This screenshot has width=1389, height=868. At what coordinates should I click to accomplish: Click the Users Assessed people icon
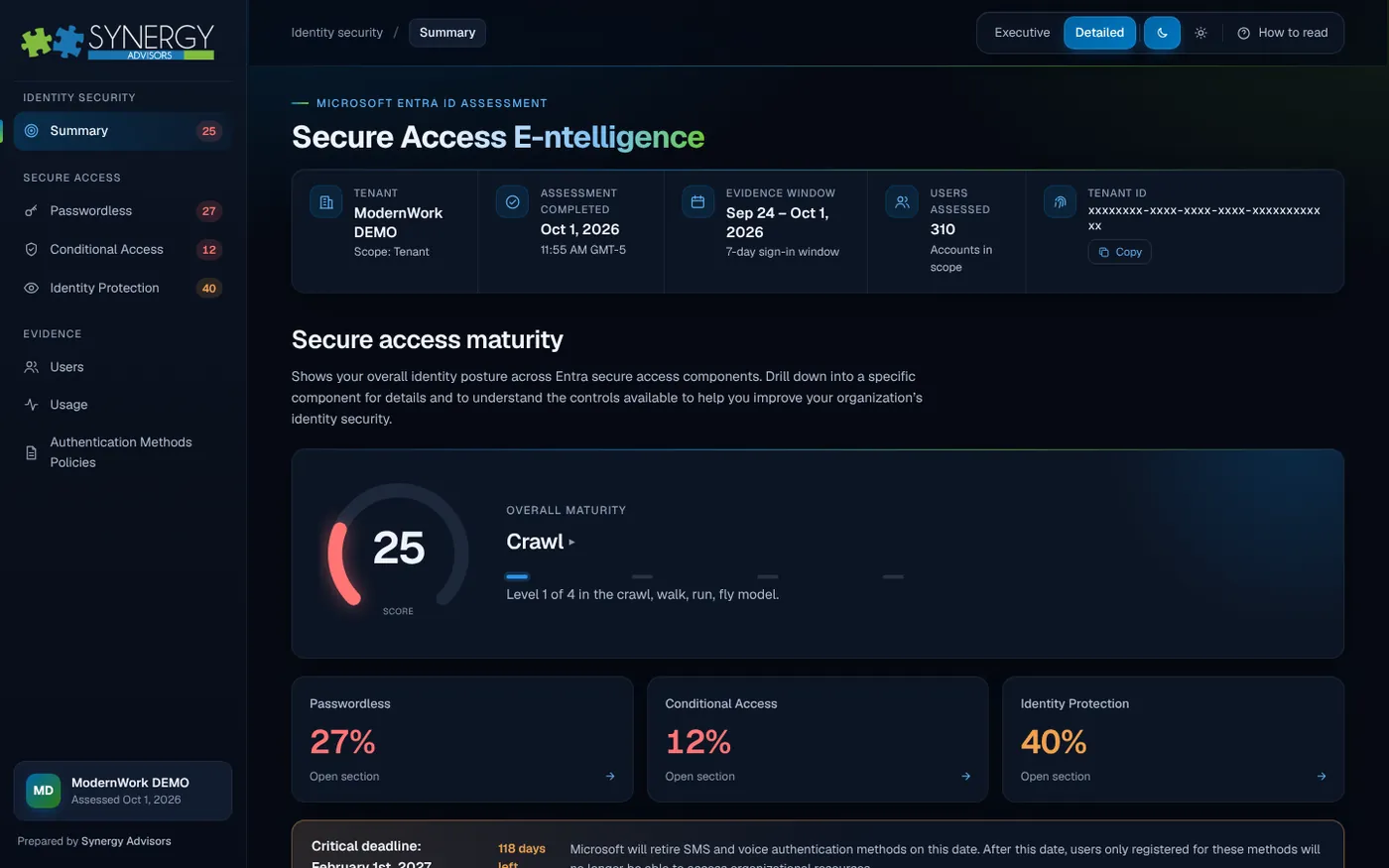click(x=902, y=201)
